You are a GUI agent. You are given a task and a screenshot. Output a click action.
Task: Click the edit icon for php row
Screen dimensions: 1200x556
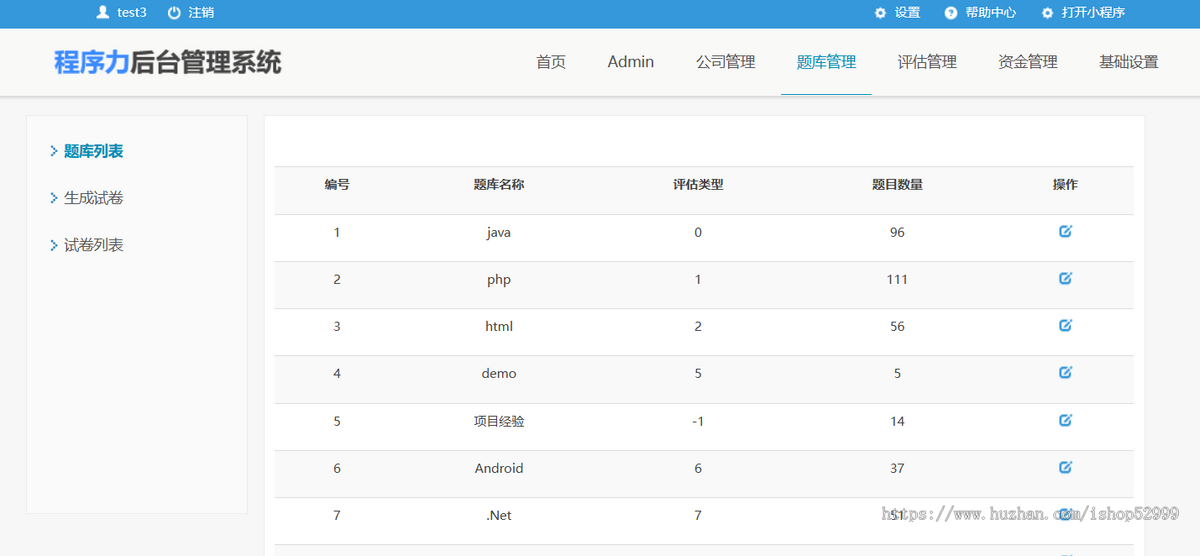[1065, 278]
